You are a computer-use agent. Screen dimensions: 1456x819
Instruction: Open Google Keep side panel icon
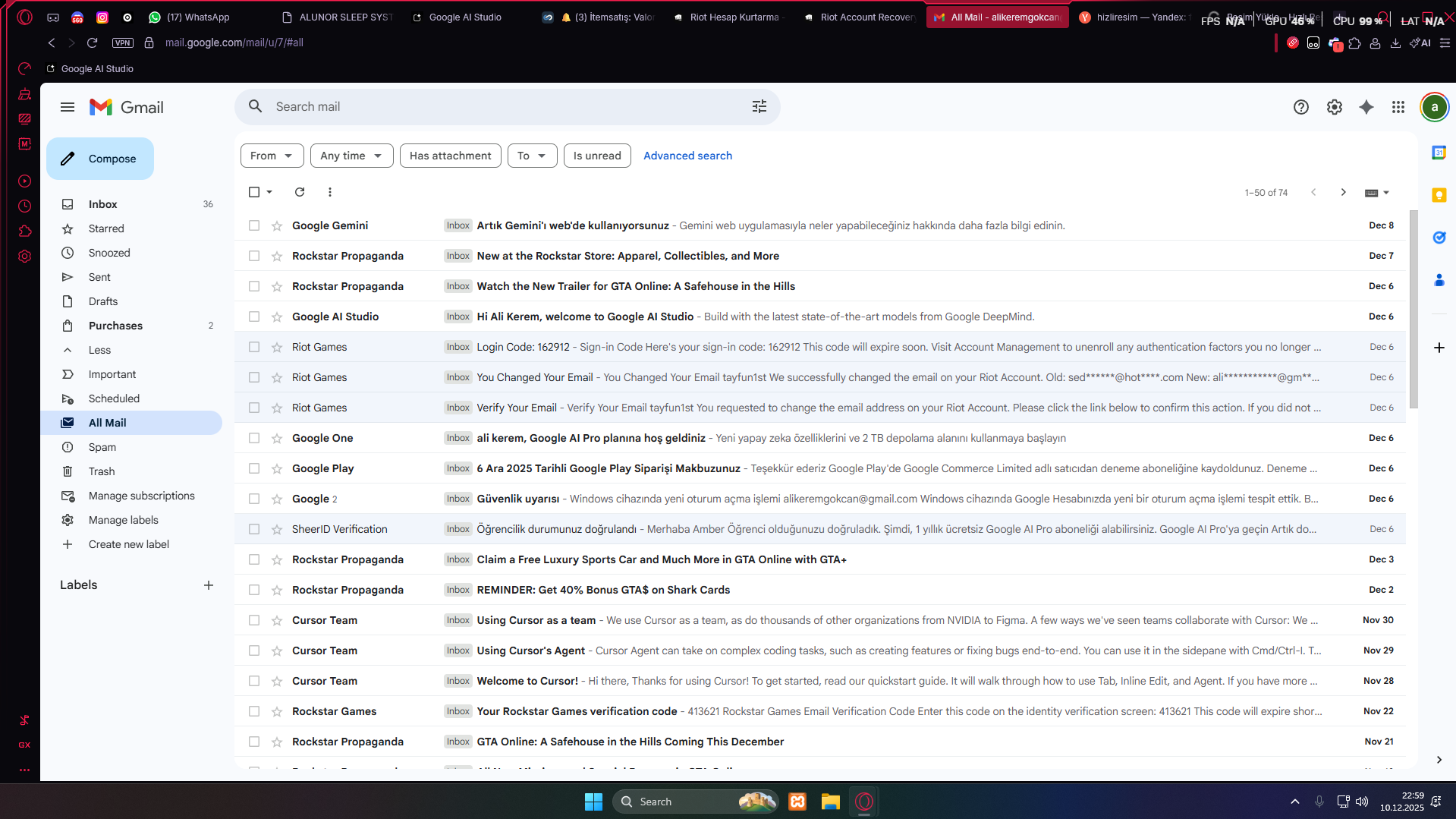1439,195
